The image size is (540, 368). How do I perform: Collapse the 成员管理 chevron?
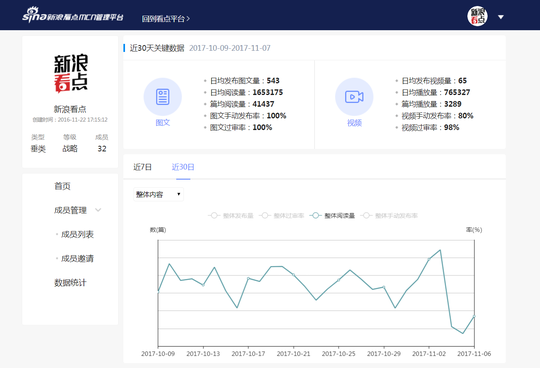[x=98, y=210]
